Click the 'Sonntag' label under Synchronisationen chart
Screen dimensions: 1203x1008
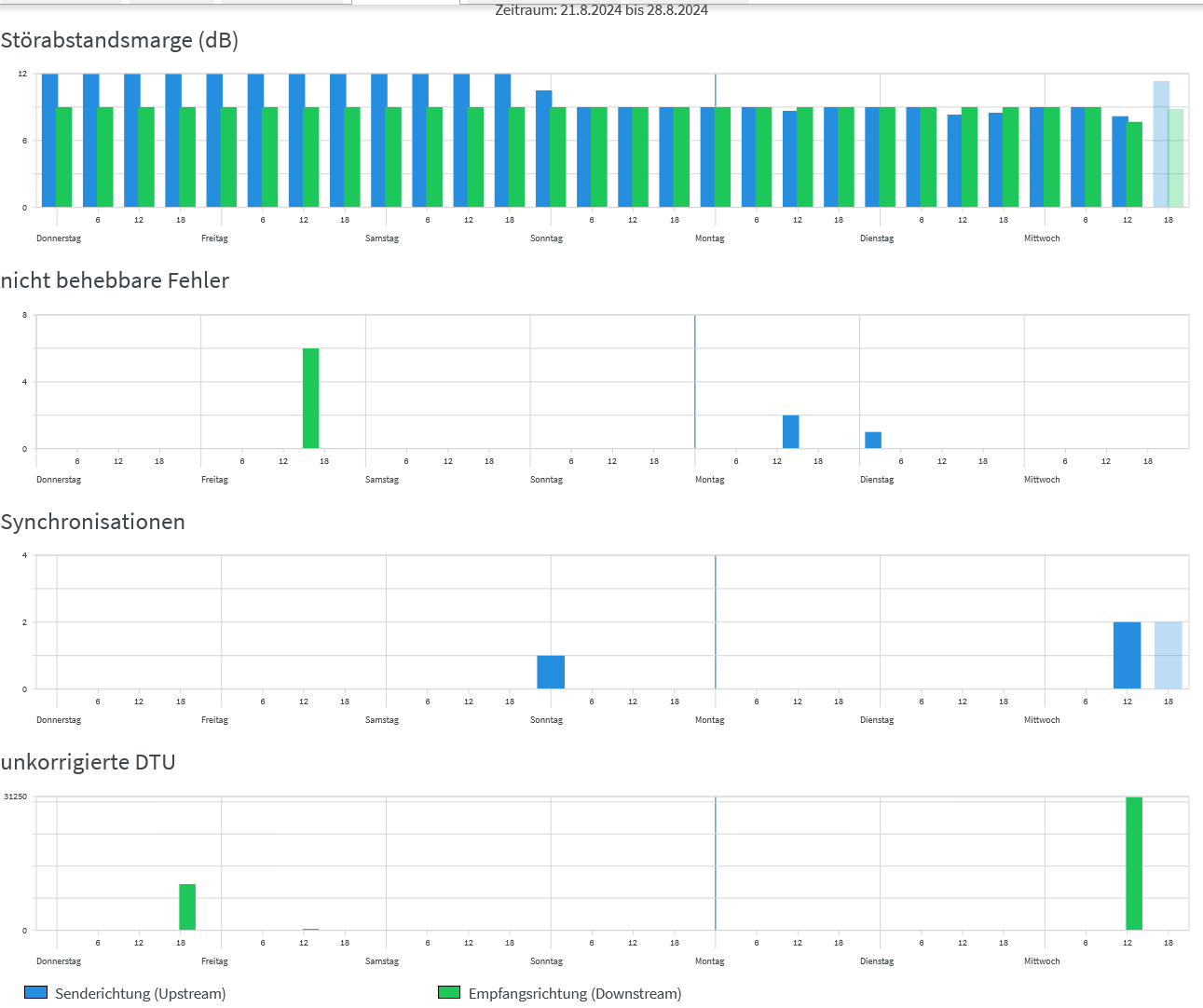[546, 720]
